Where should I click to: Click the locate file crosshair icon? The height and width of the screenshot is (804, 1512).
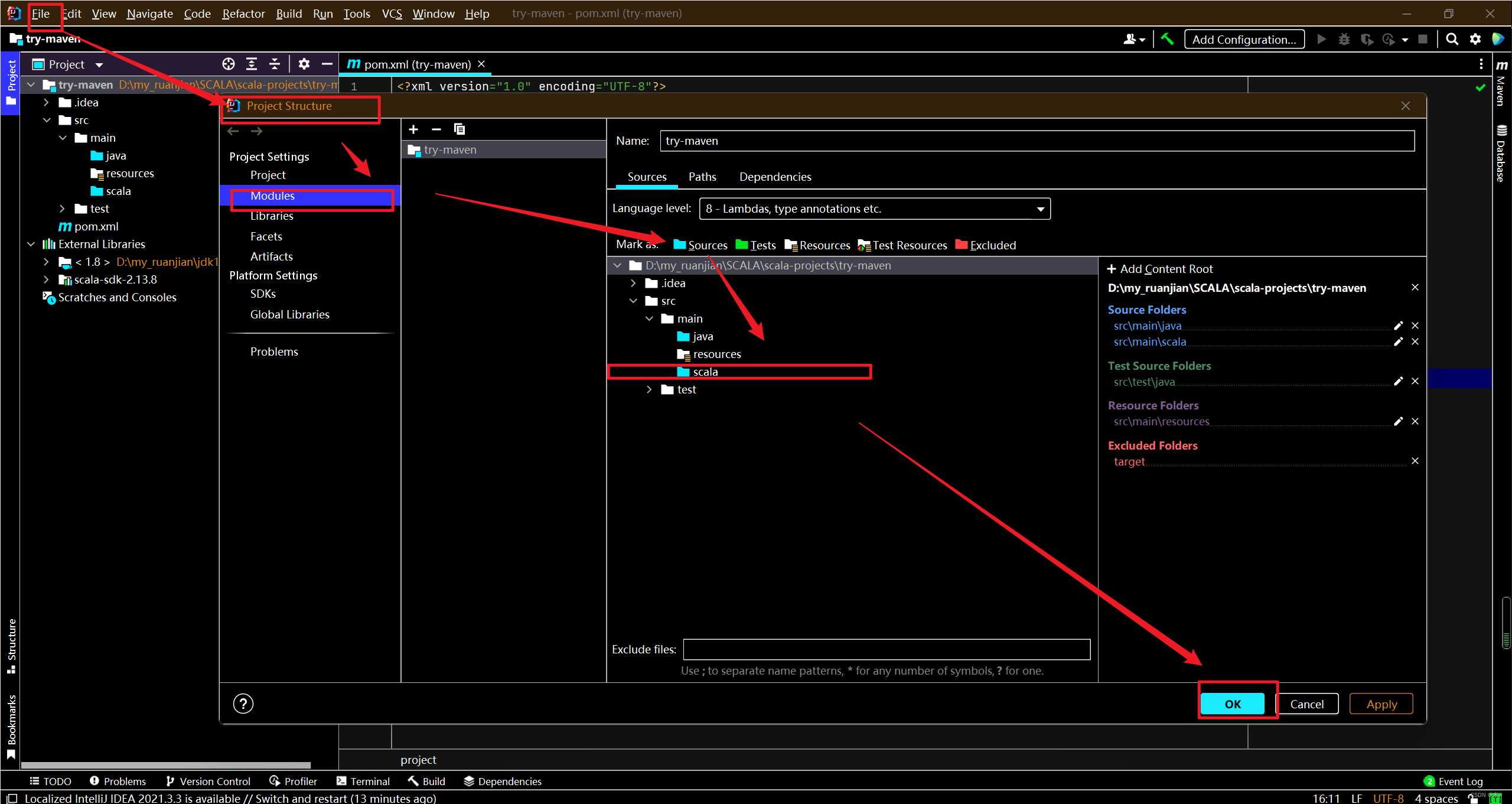pos(229,64)
